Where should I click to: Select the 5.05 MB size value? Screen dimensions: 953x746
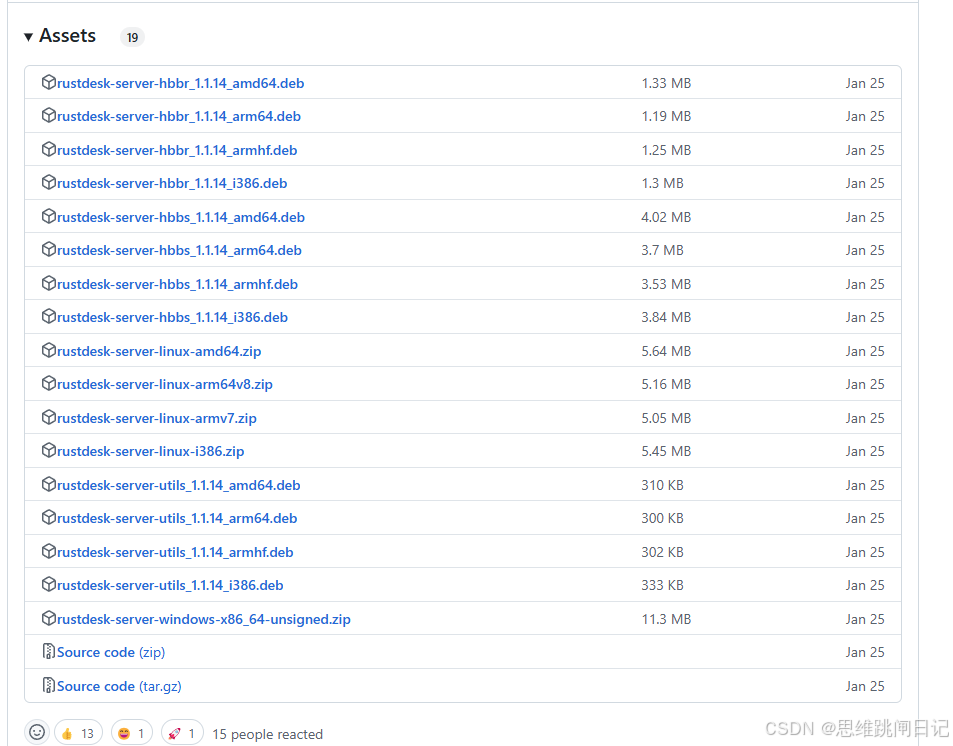666,418
